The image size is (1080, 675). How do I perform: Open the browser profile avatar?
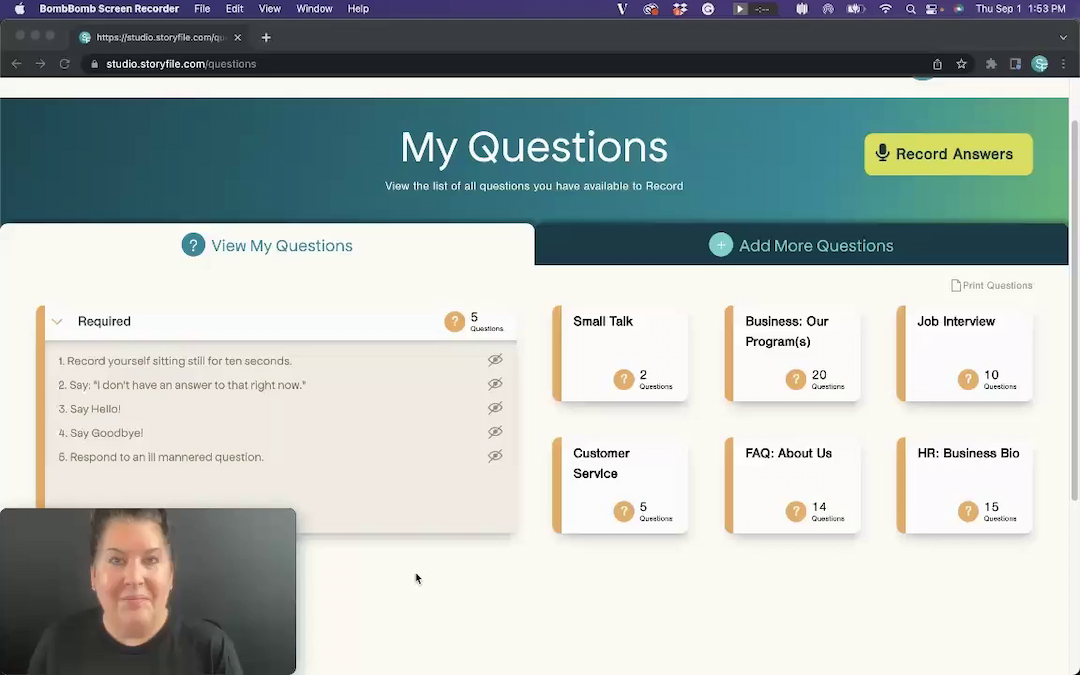[x=1040, y=63]
